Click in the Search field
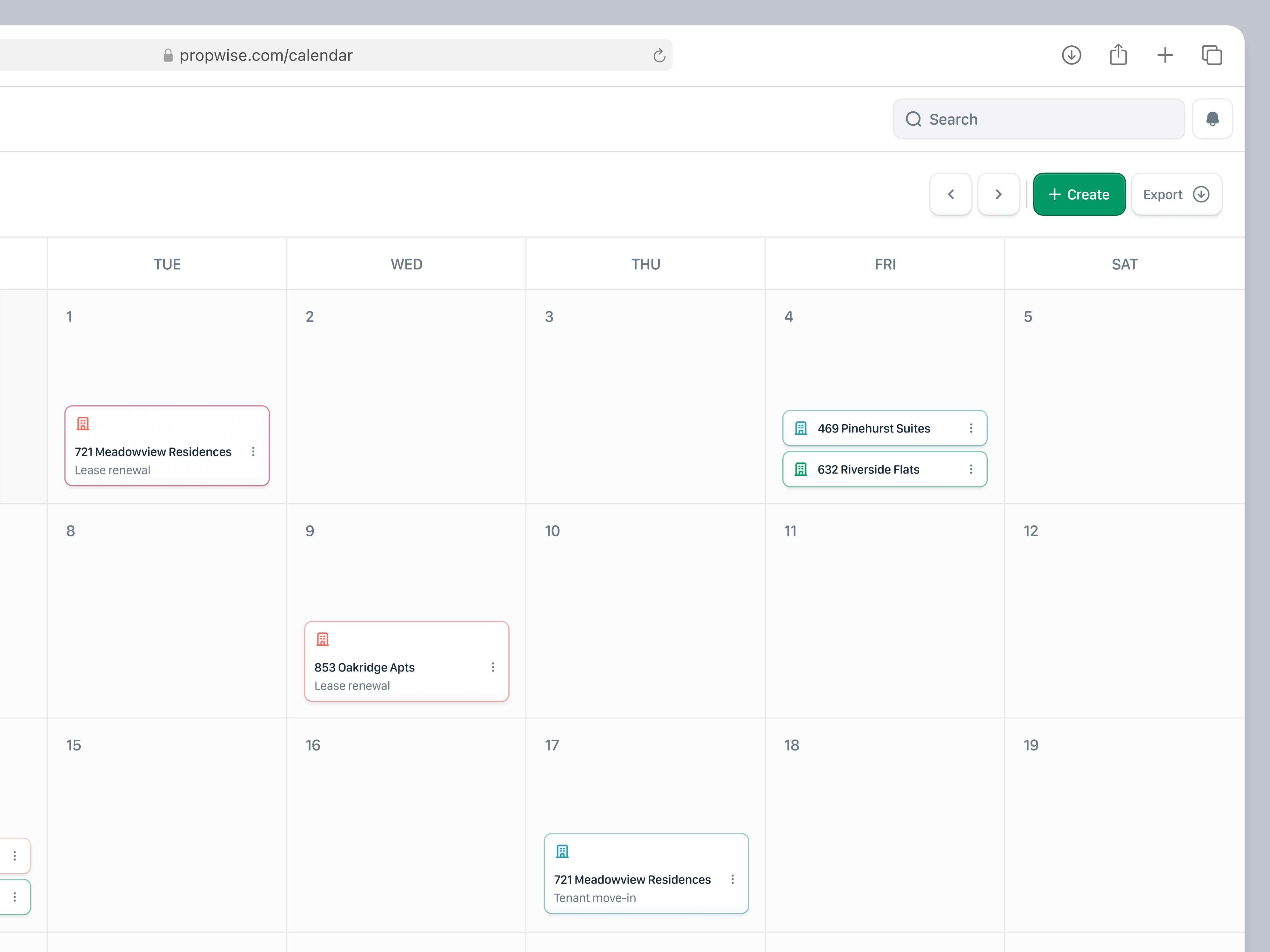 point(1039,119)
